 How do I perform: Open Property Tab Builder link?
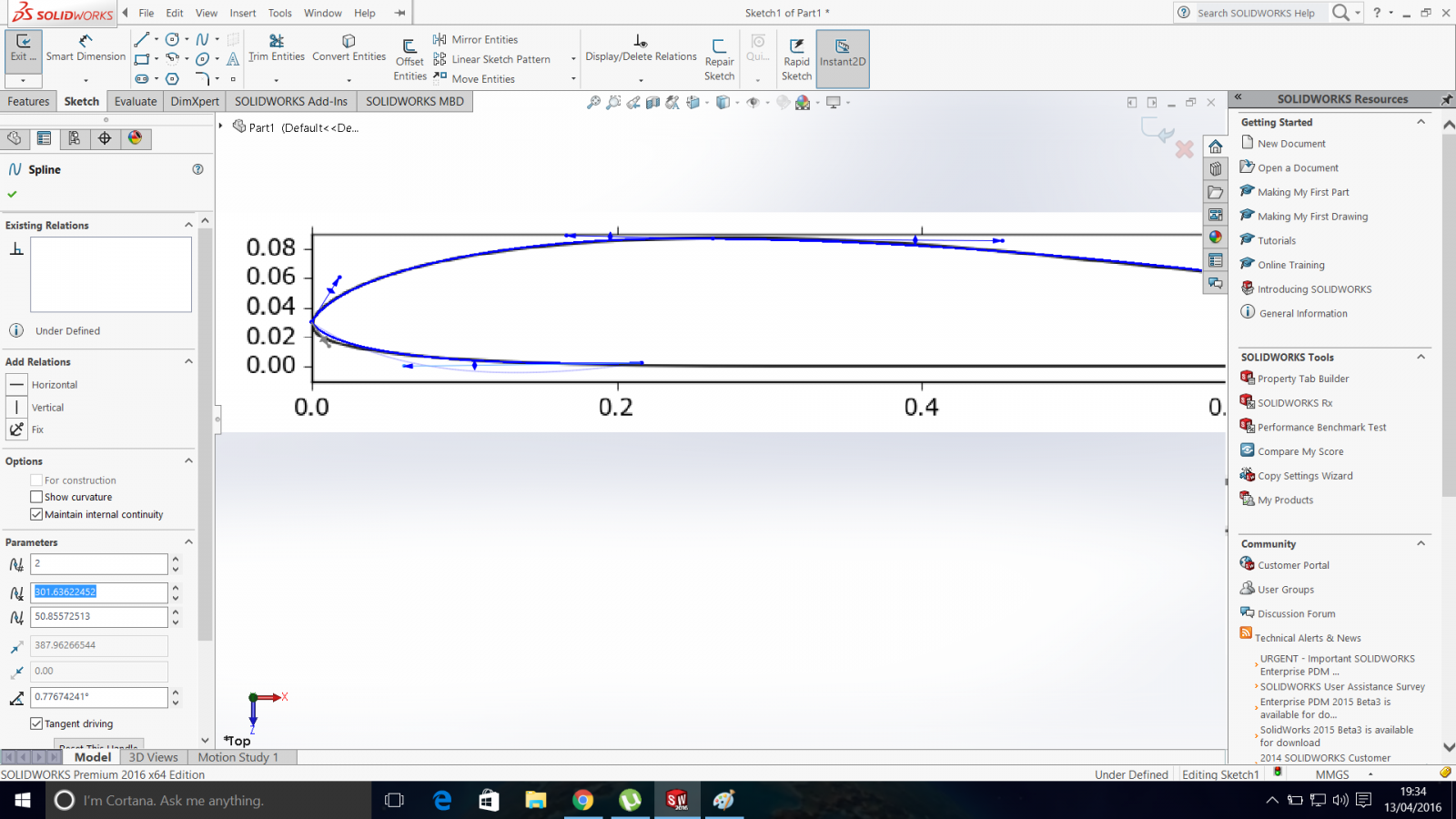point(1303,379)
